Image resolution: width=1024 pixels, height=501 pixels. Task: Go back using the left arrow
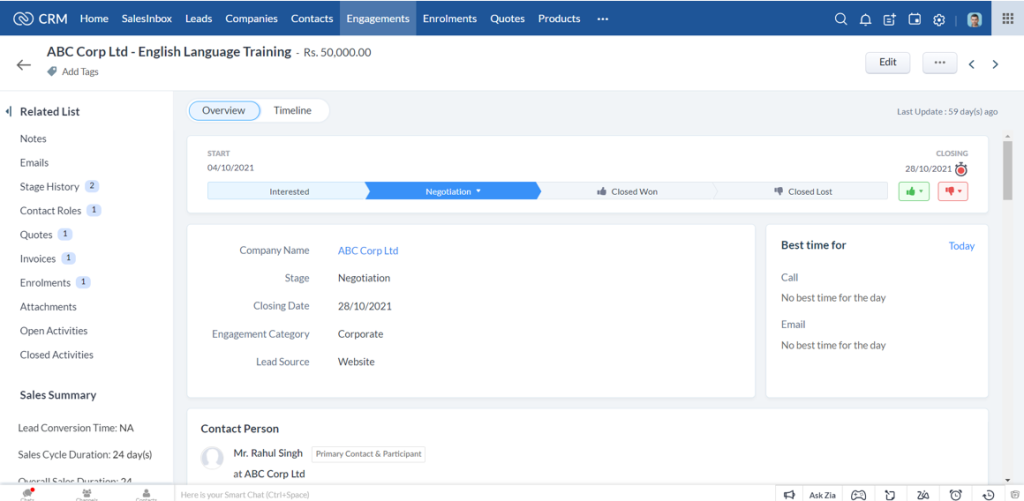click(x=24, y=65)
